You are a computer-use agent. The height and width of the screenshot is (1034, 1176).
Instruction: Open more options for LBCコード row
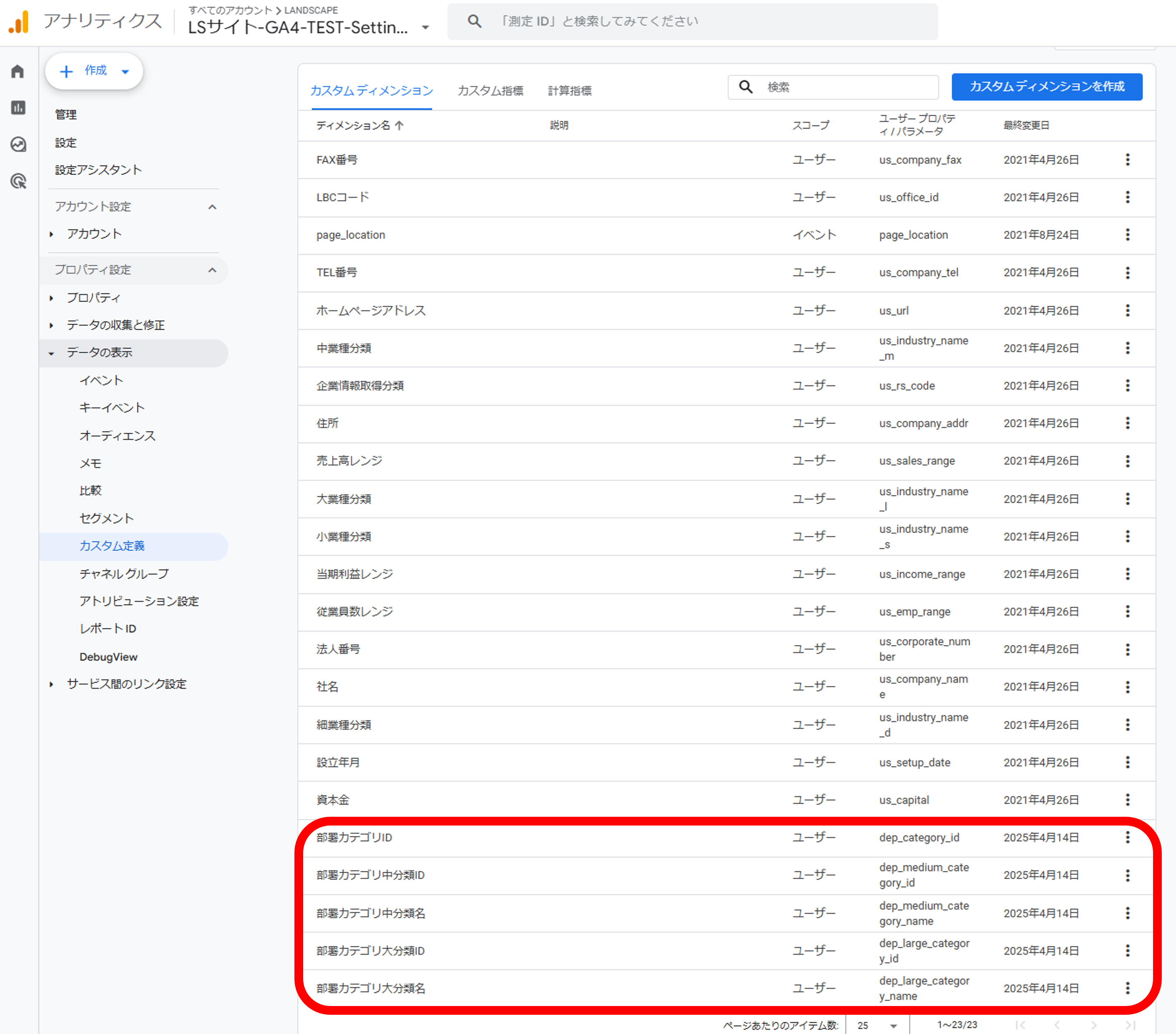1128,197
